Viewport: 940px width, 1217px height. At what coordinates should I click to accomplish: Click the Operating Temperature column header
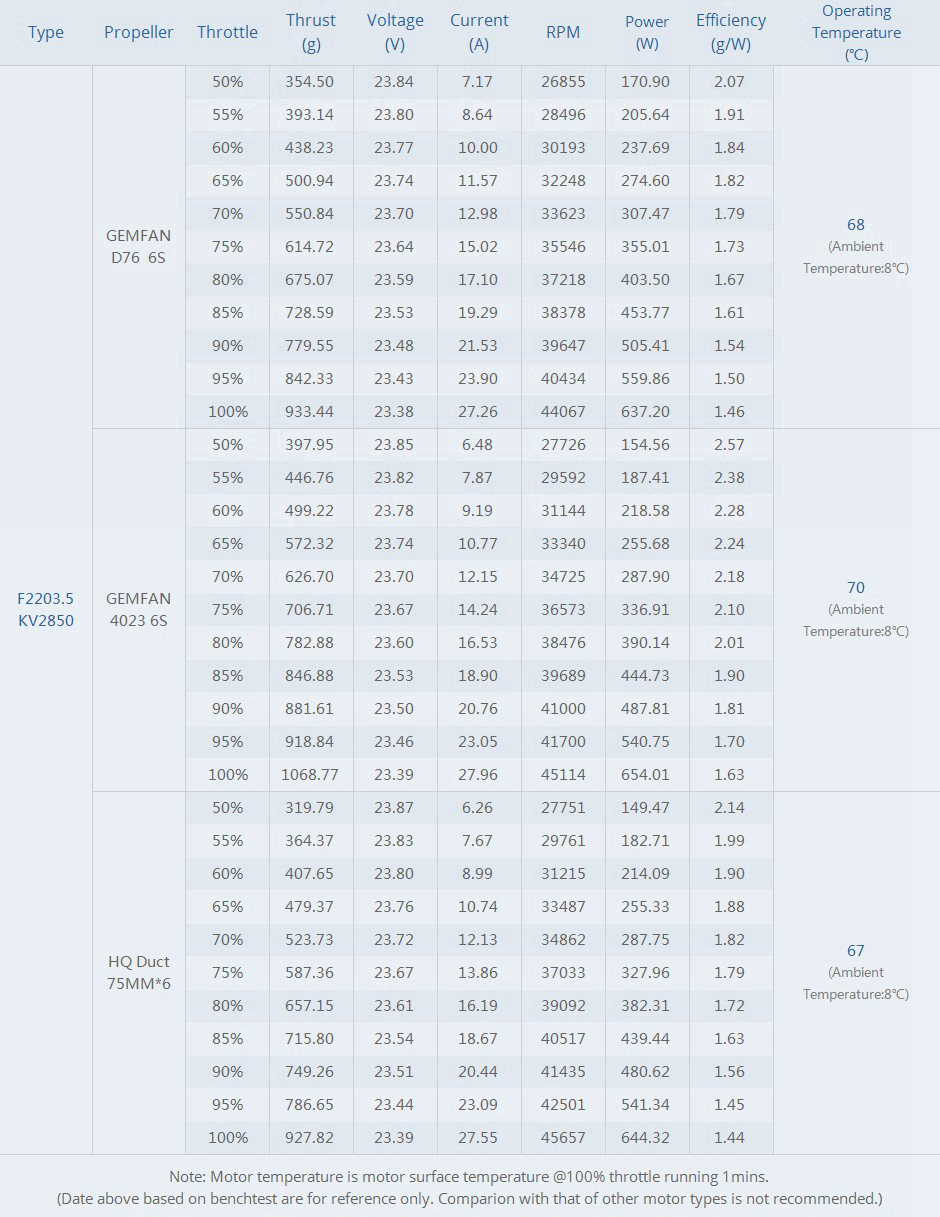856,32
